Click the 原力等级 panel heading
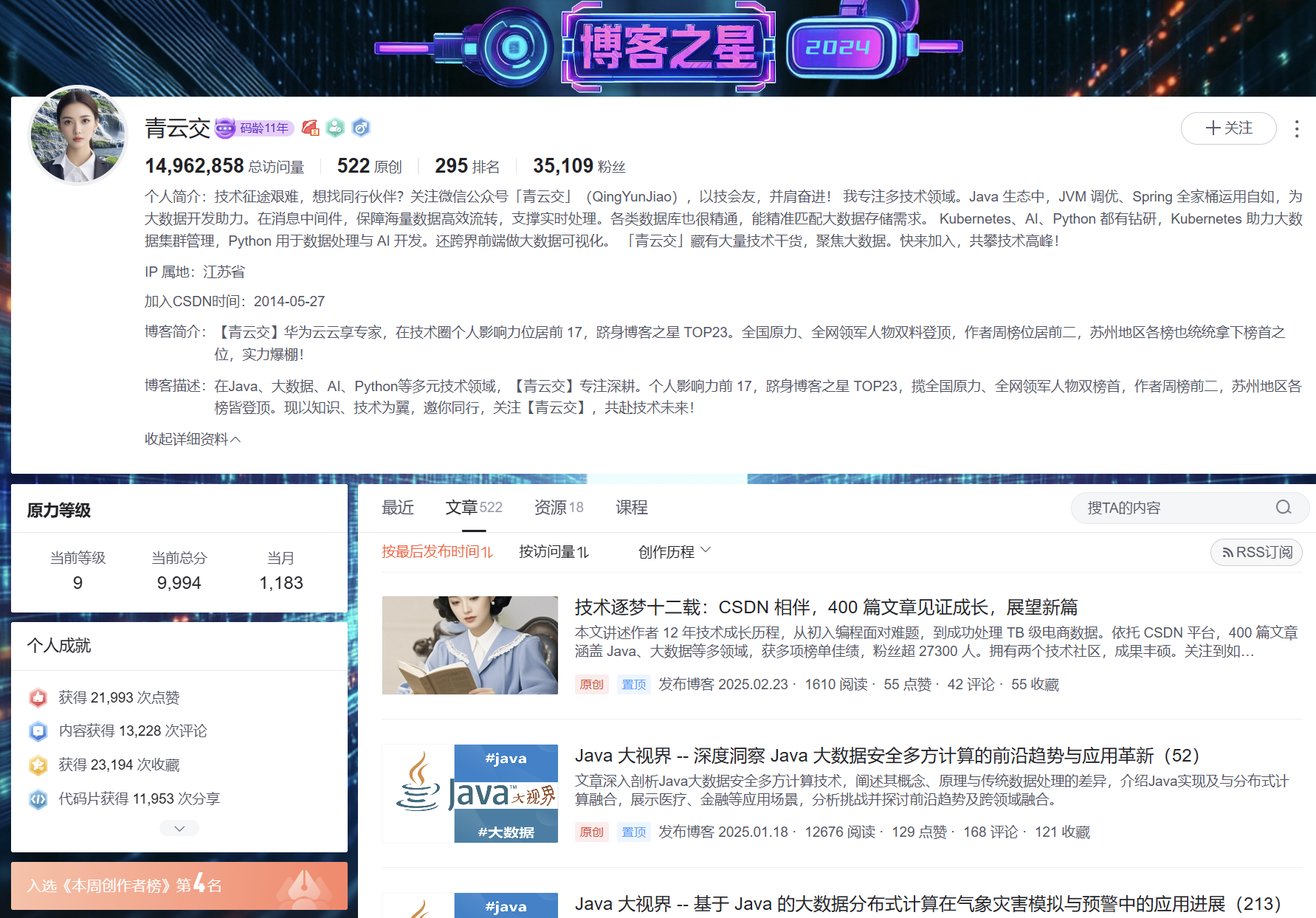1316x918 pixels. click(x=59, y=511)
